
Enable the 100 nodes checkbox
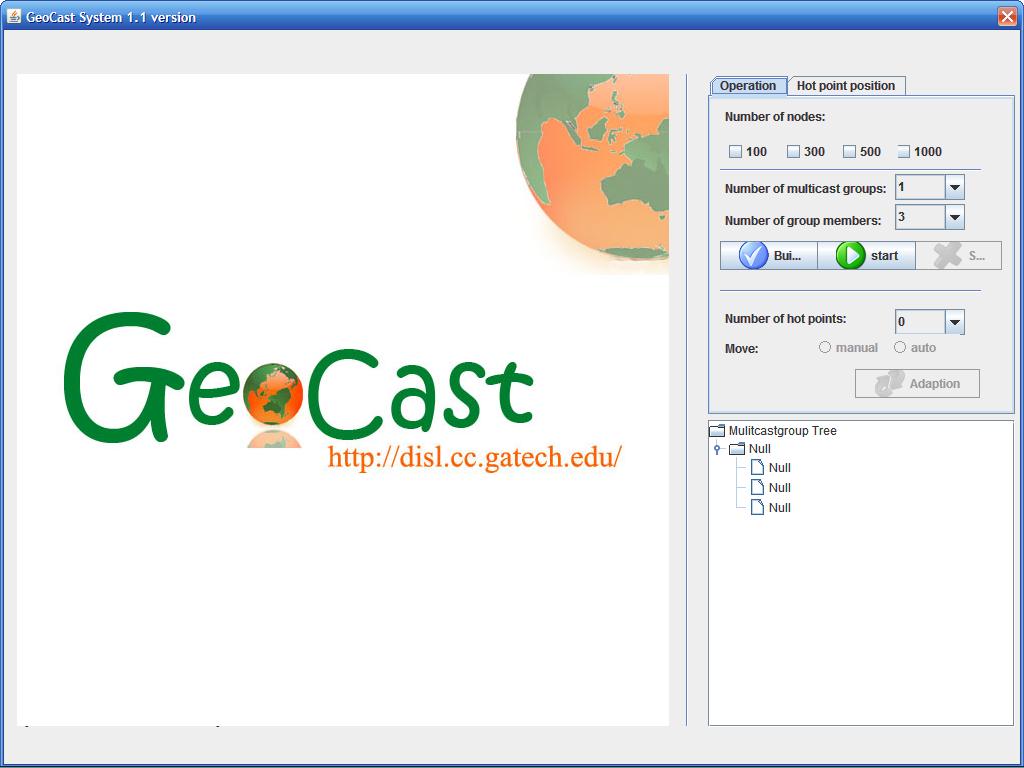[x=736, y=152]
